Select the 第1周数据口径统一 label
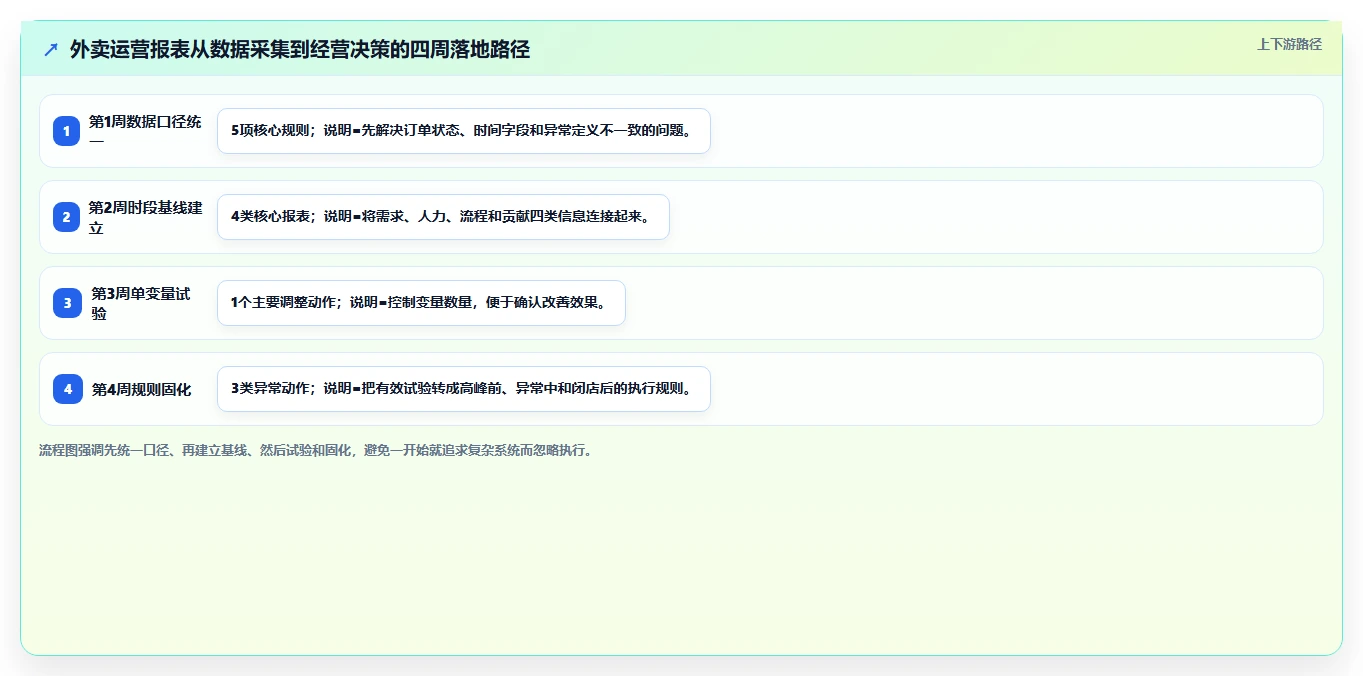Screen dimensions: 1363x676 pos(146,131)
